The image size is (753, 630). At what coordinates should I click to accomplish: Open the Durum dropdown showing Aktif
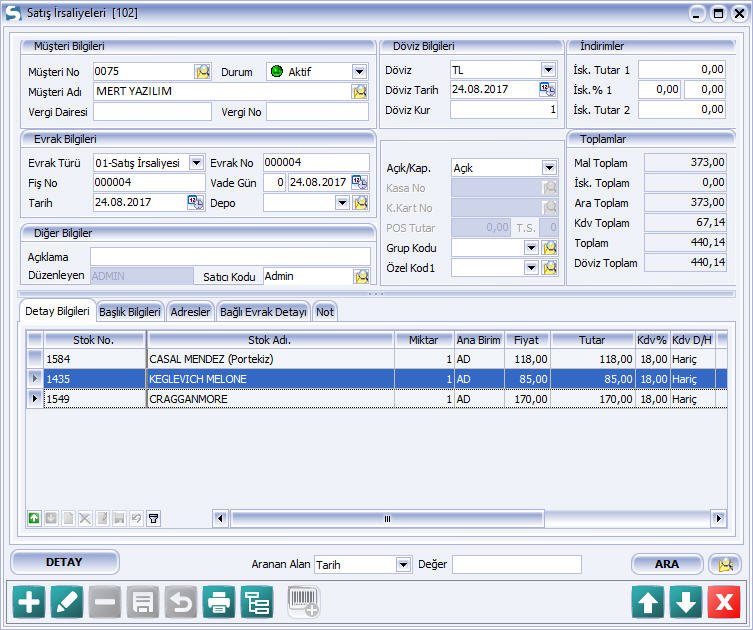tap(359, 71)
